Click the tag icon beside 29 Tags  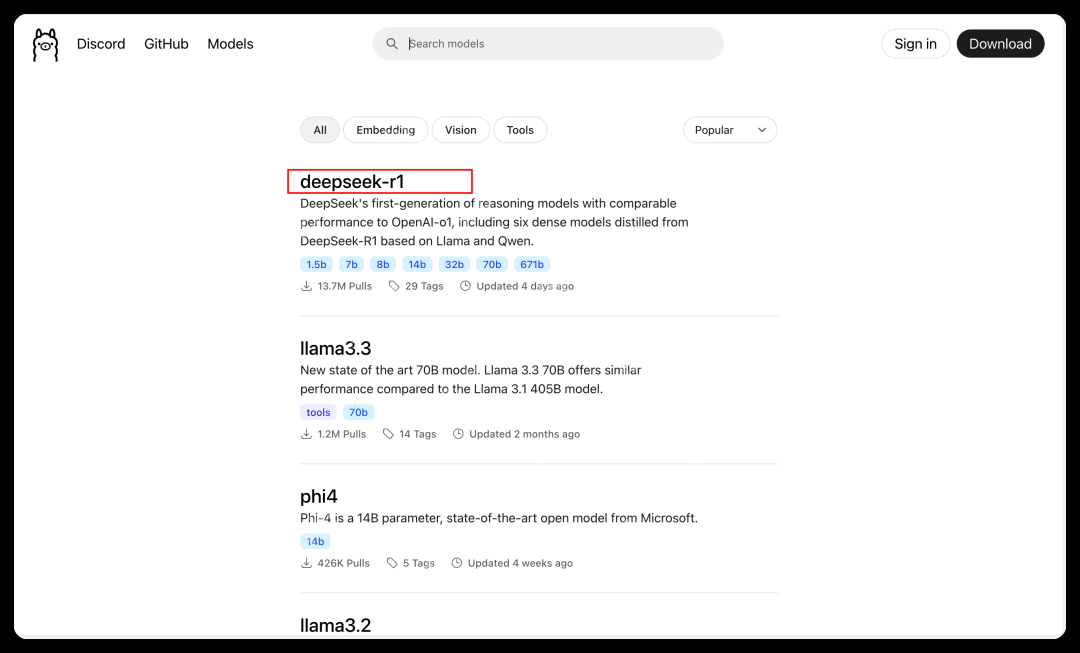(394, 286)
